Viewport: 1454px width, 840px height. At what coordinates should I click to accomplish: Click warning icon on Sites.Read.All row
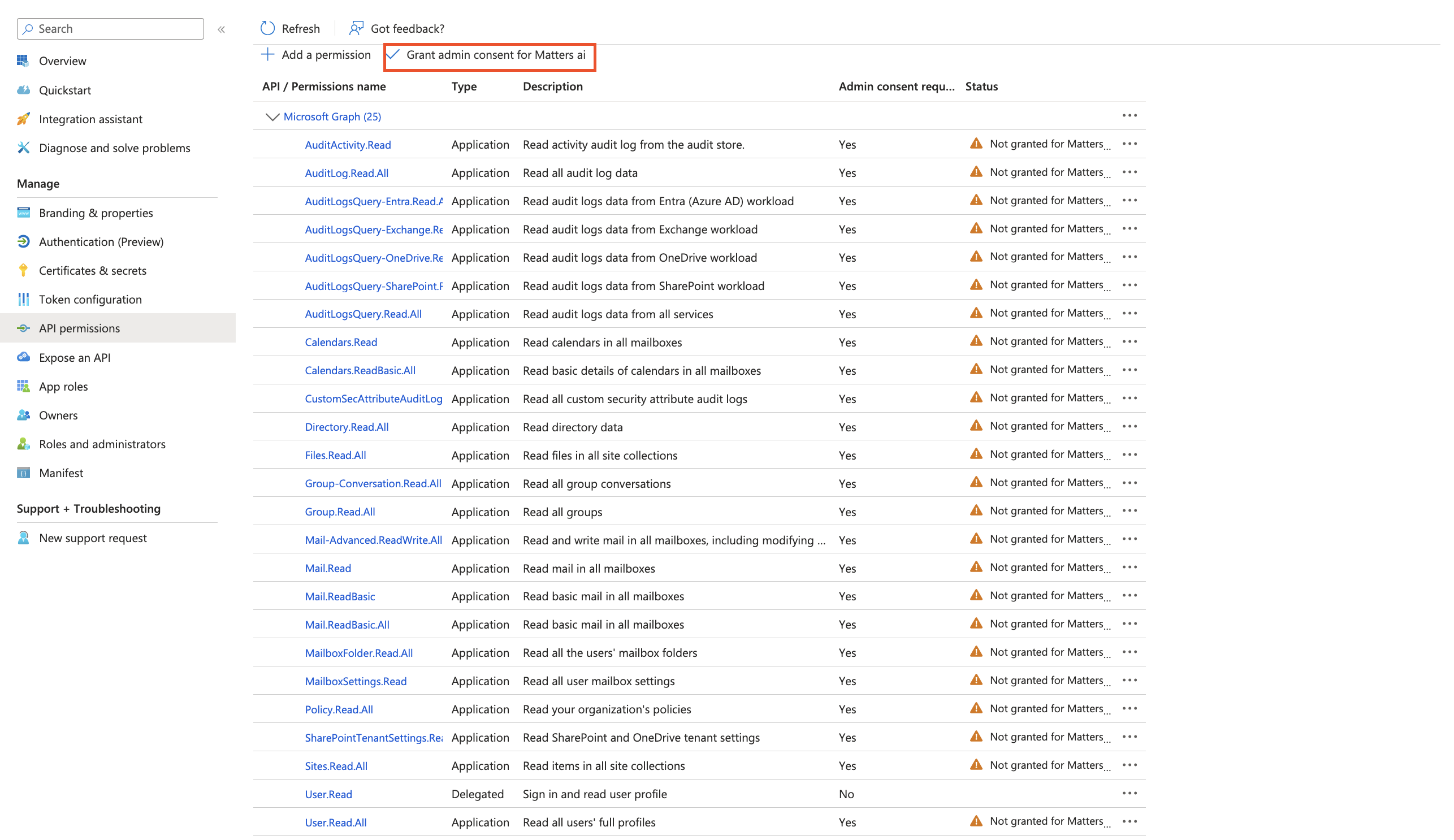pos(976,765)
